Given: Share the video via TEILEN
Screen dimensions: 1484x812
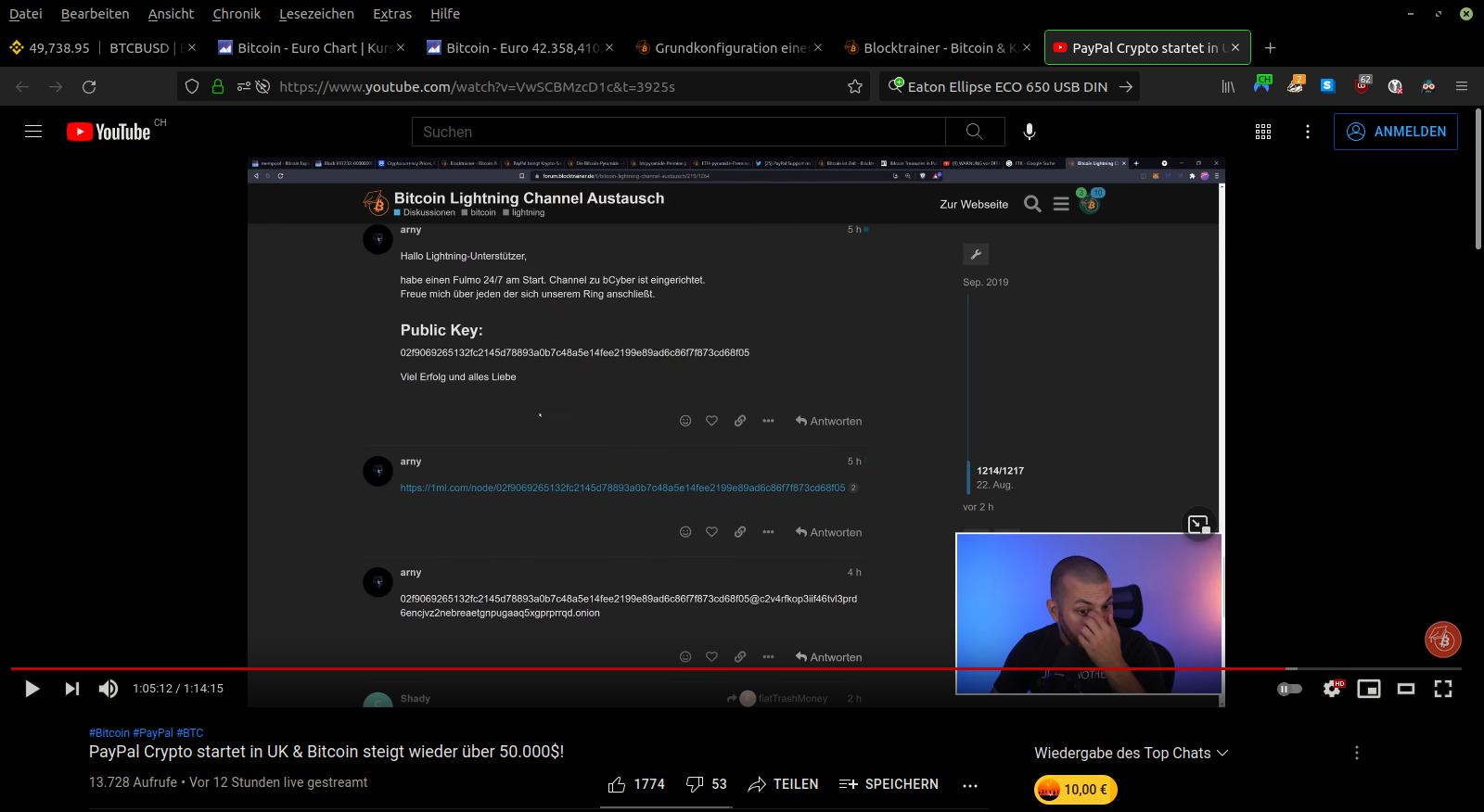Looking at the screenshot, I should coord(783,784).
